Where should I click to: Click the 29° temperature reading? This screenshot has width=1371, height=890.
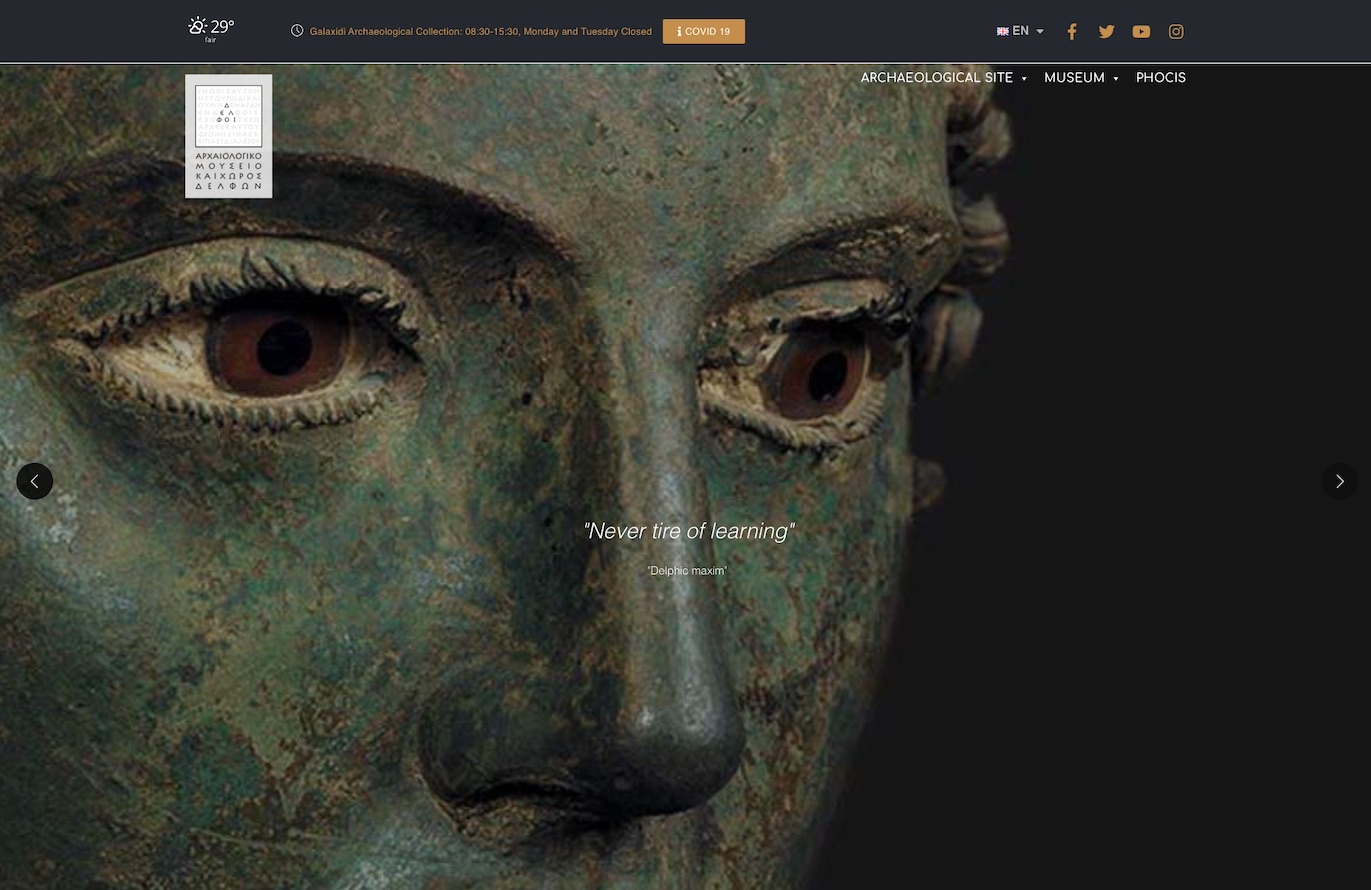pos(222,27)
